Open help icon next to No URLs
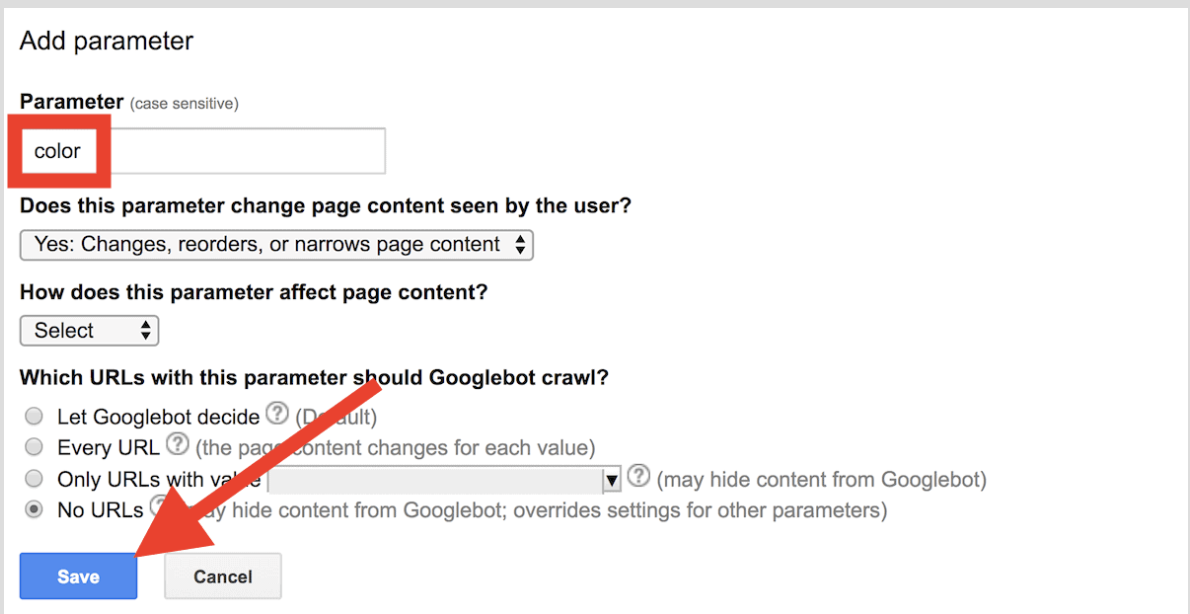The image size is (1190, 614). (x=158, y=507)
